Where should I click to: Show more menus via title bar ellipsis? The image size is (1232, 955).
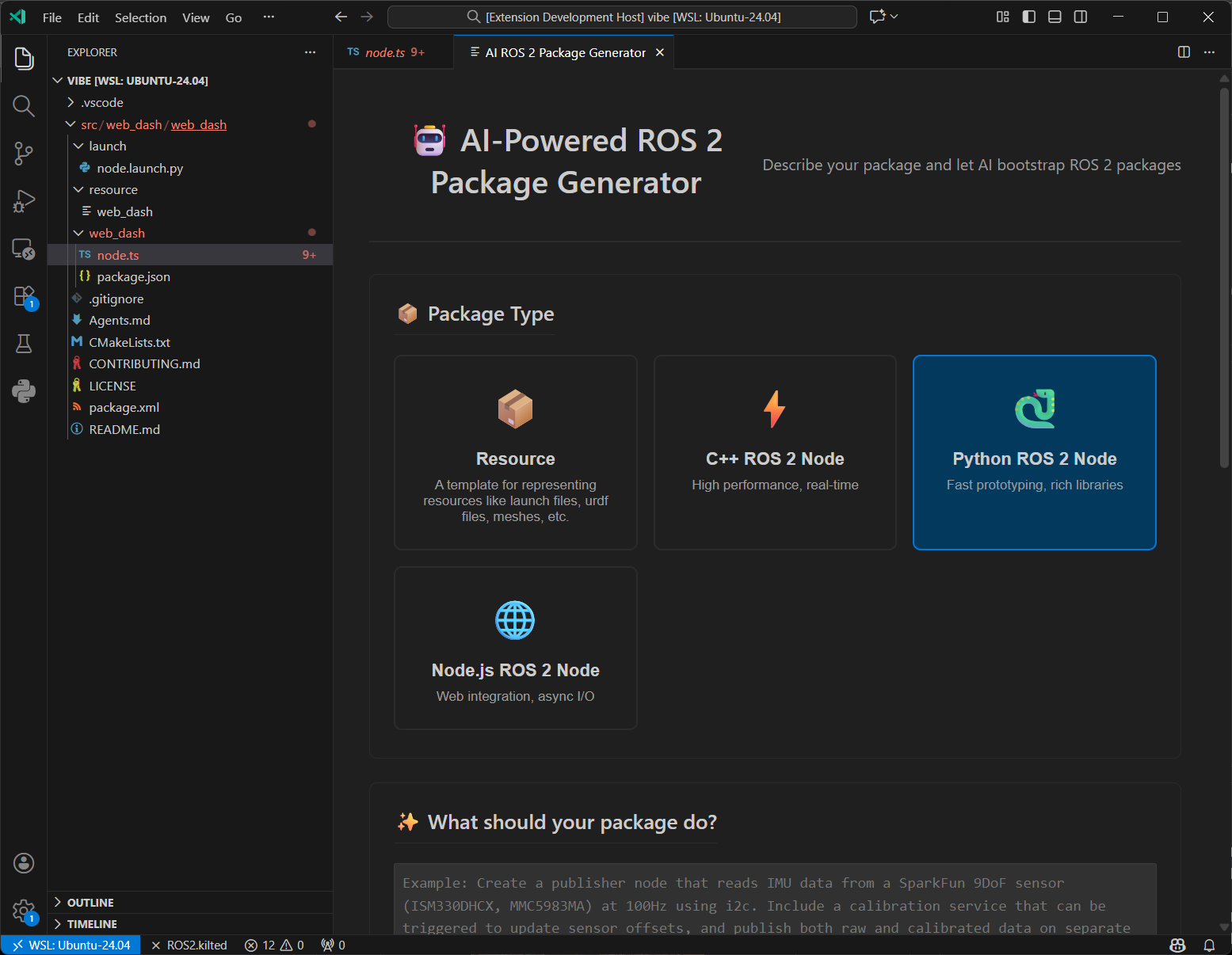tap(269, 17)
